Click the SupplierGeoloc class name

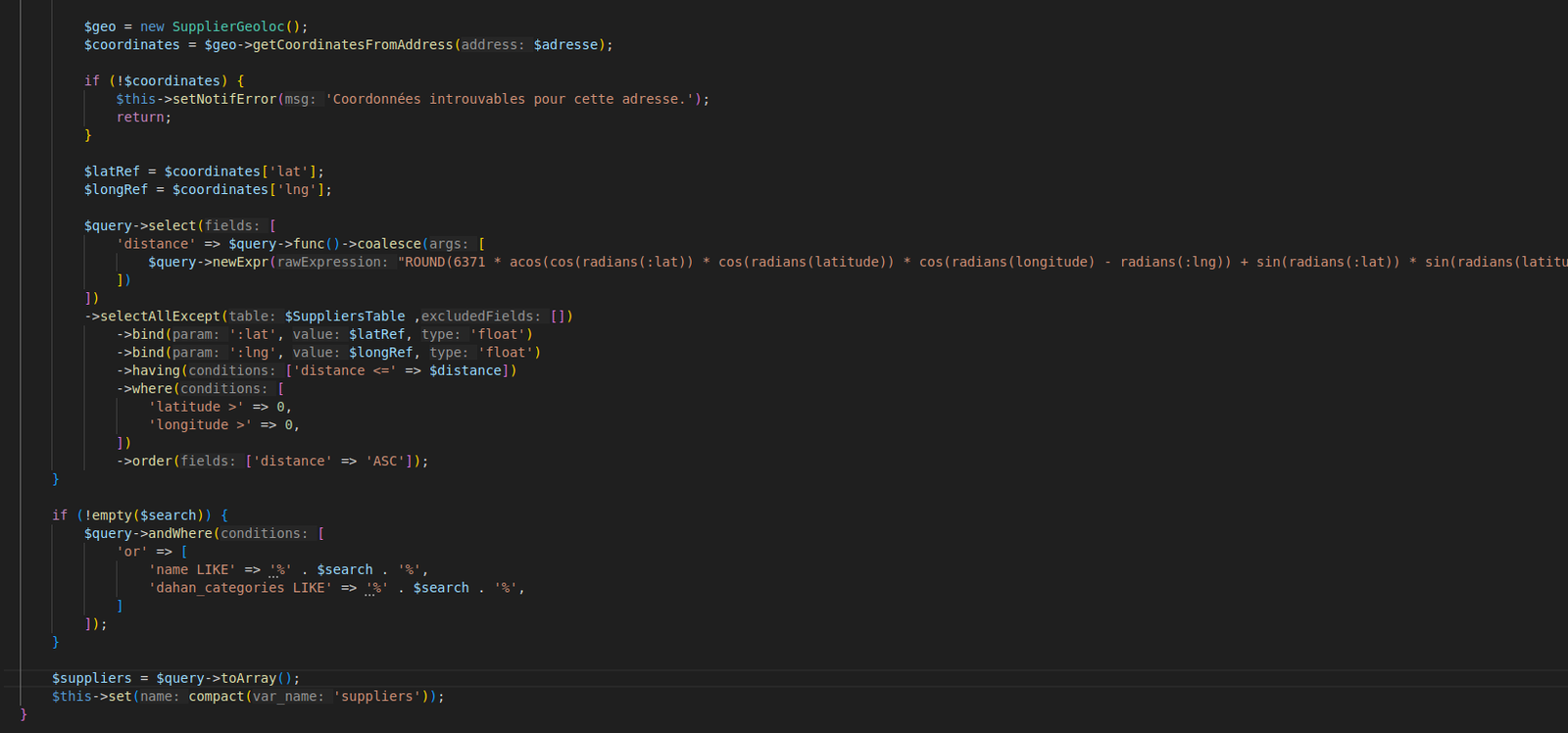228,26
